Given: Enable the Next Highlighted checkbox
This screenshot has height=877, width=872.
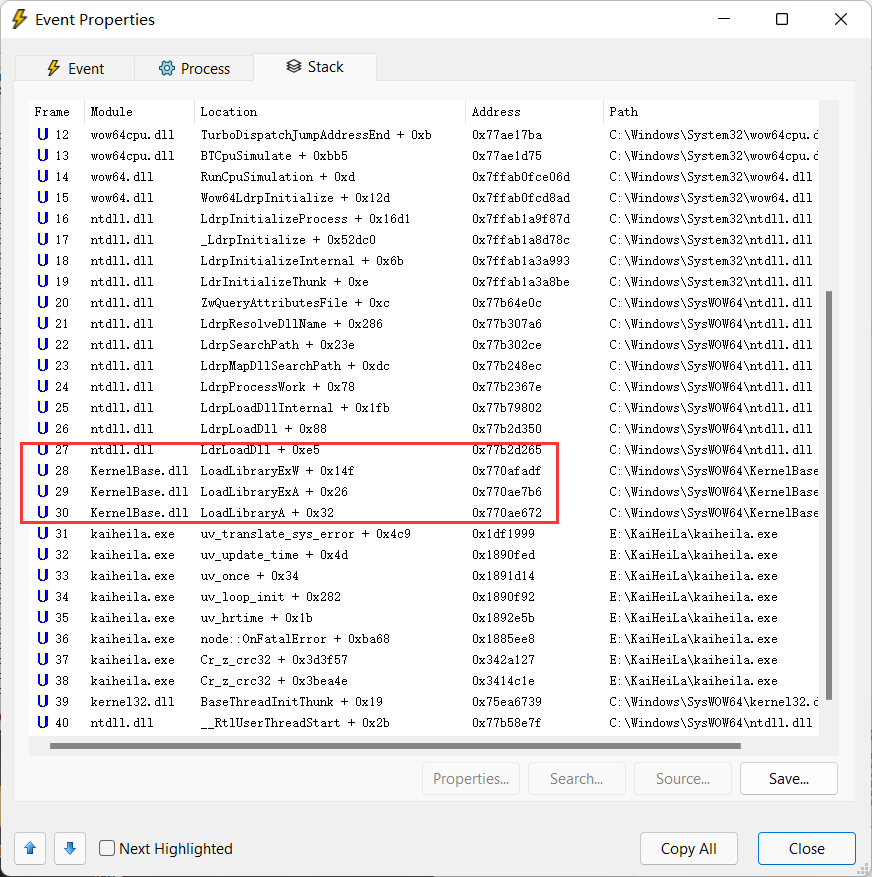Looking at the screenshot, I should point(107,848).
